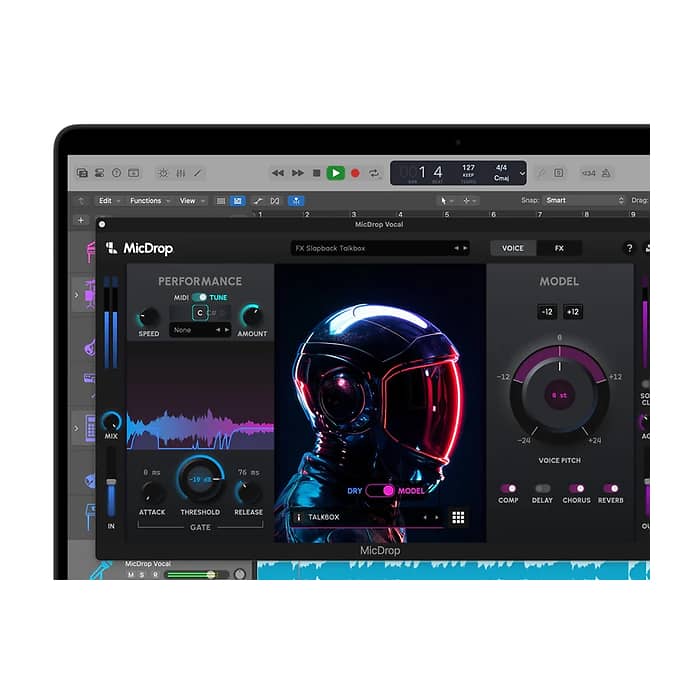Toggle the Flex icon in tracks menu bar
The height and width of the screenshot is (700, 700).
pyautogui.click(x=275, y=201)
